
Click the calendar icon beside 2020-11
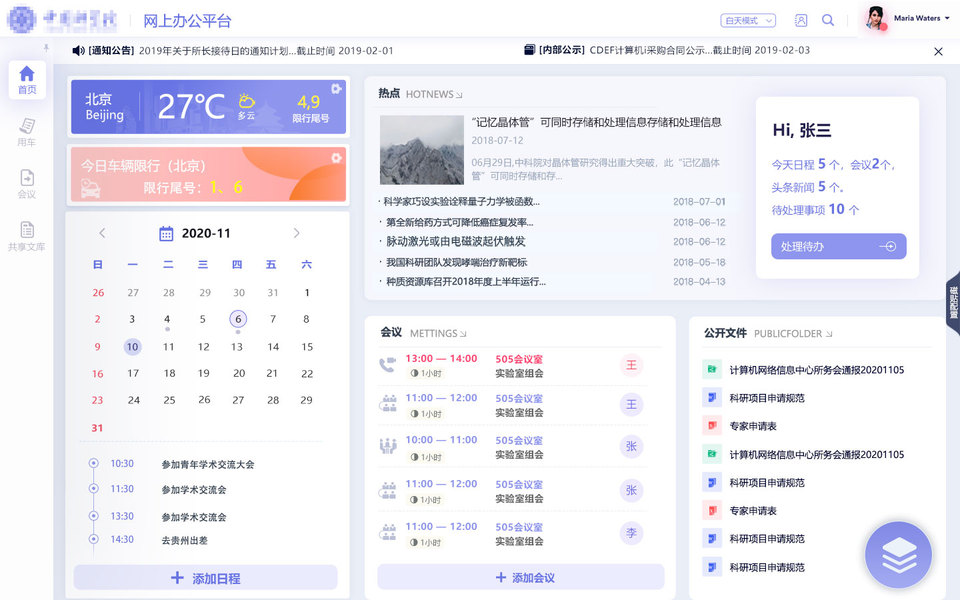[166, 233]
